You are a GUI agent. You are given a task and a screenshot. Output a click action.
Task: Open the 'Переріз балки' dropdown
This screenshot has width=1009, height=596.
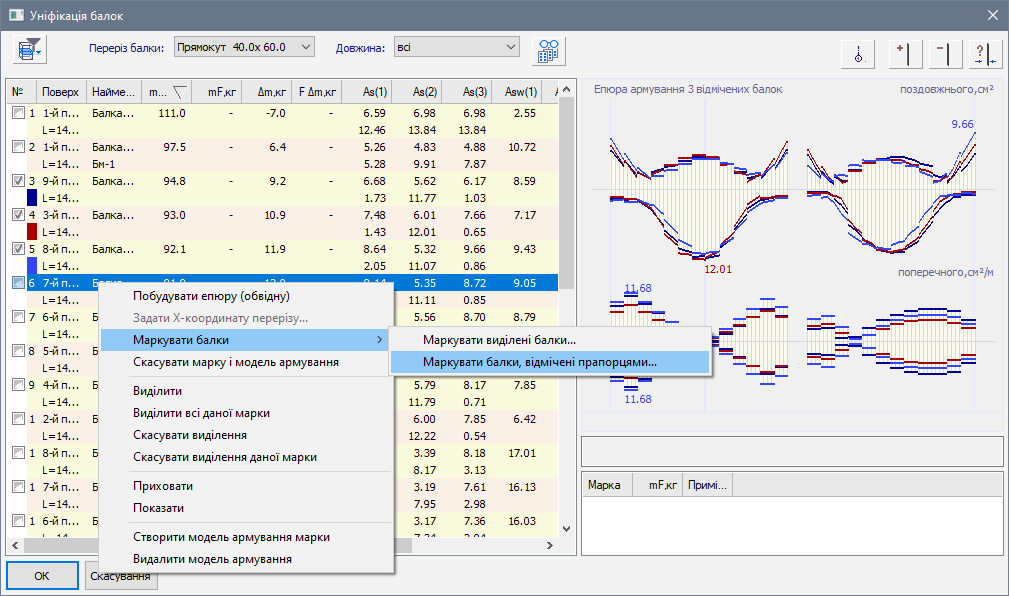(x=244, y=47)
